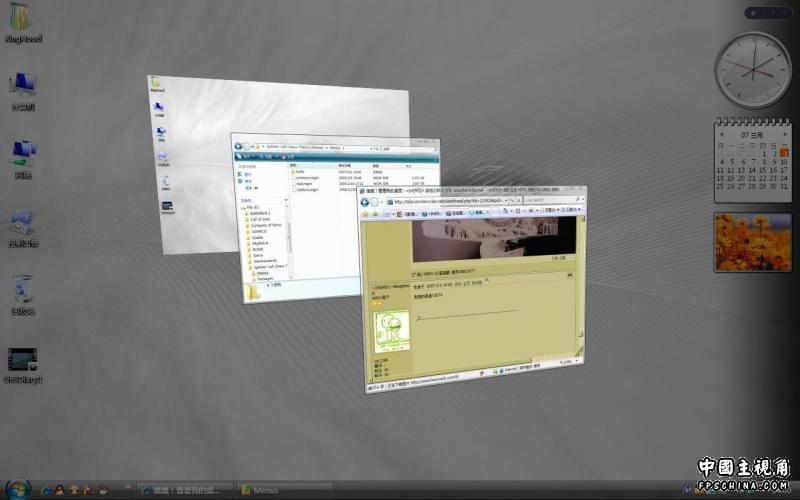Switch to the Internet Explorer taskbar button
This screenshot has height=500, width=800.
tap(185, 490)
